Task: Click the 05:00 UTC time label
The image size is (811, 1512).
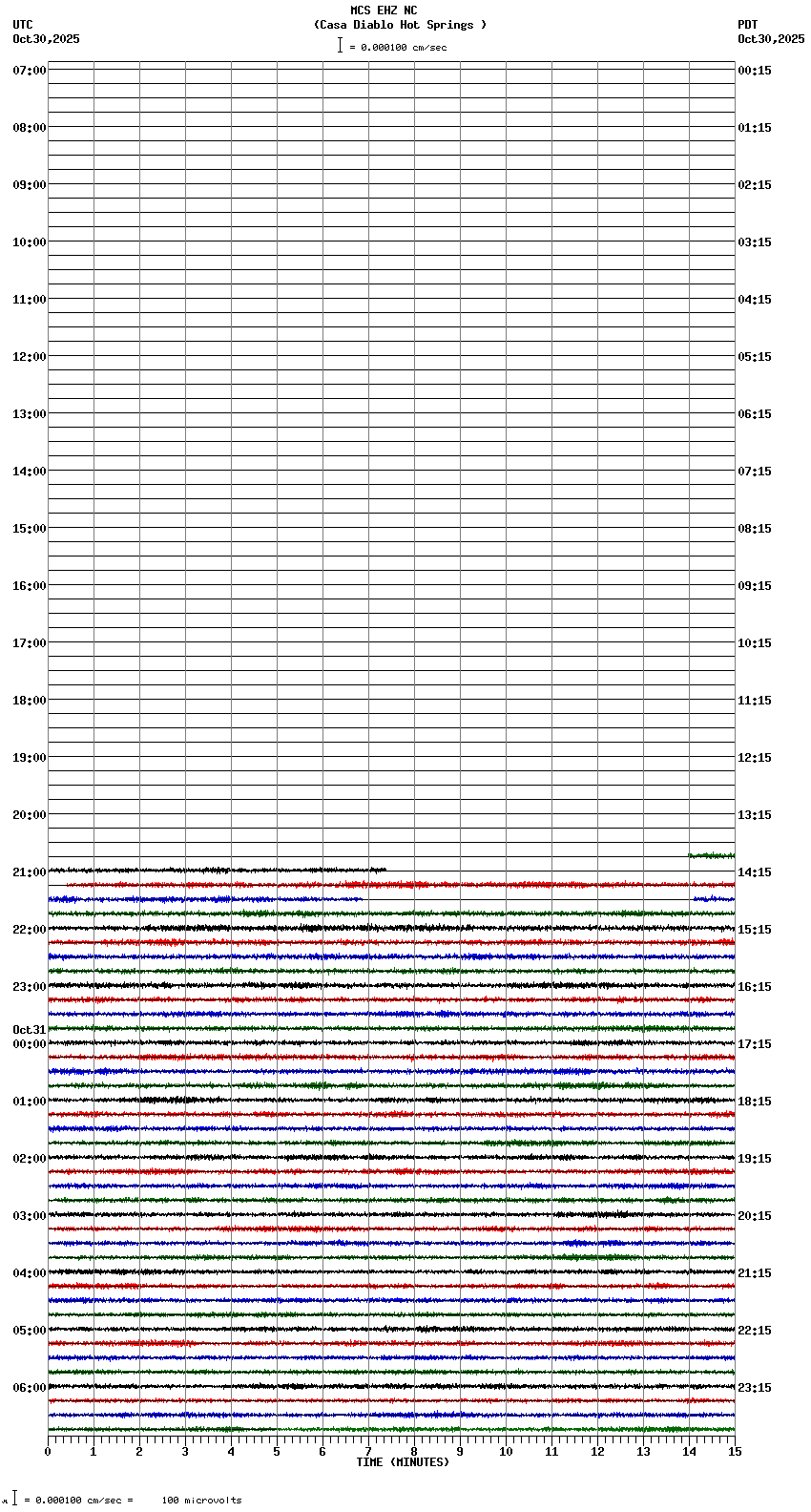Action: 30,1331
